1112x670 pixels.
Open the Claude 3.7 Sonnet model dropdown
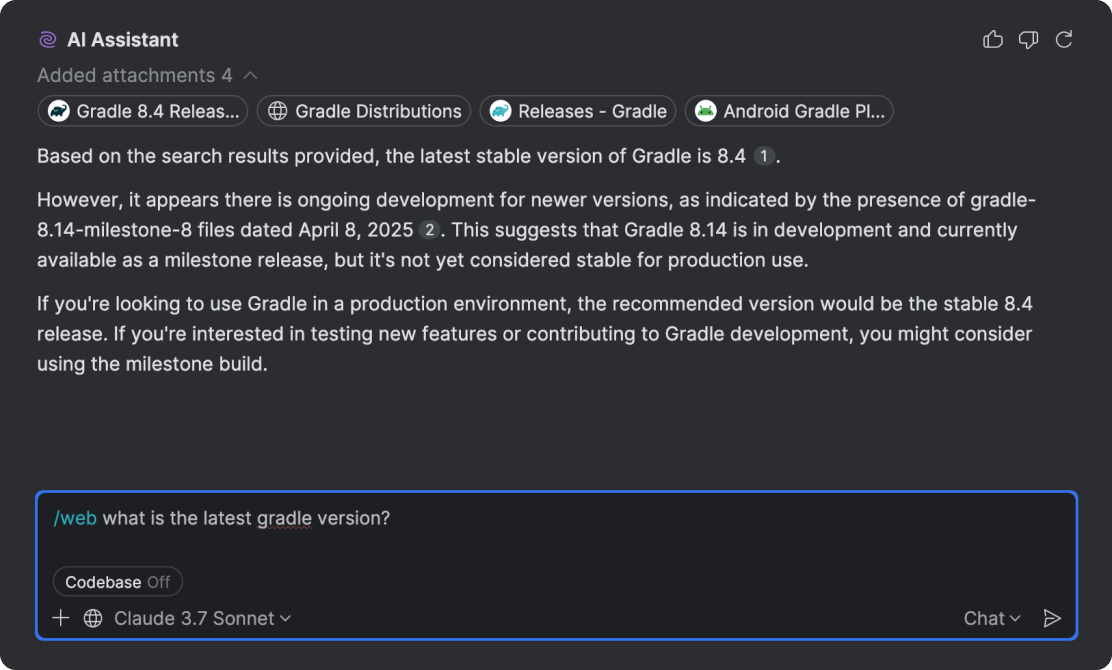point(203,618)
